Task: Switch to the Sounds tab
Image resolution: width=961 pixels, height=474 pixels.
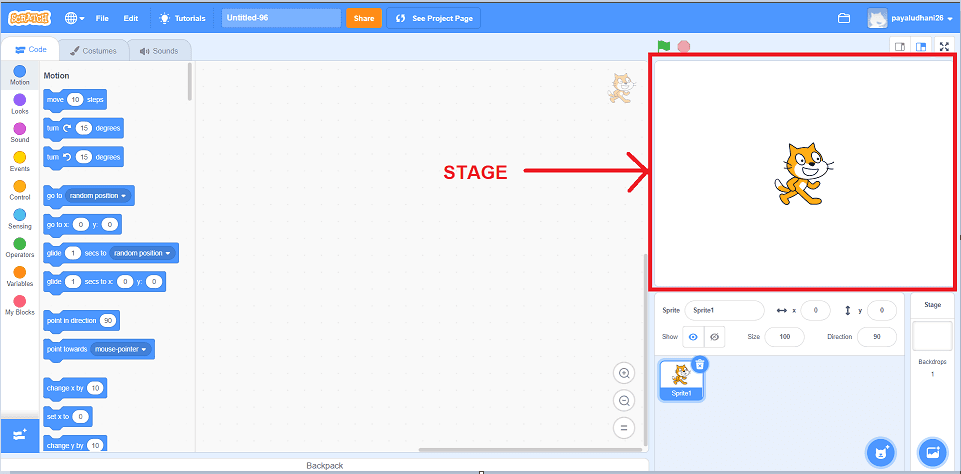Action: [x=159, y=51]
